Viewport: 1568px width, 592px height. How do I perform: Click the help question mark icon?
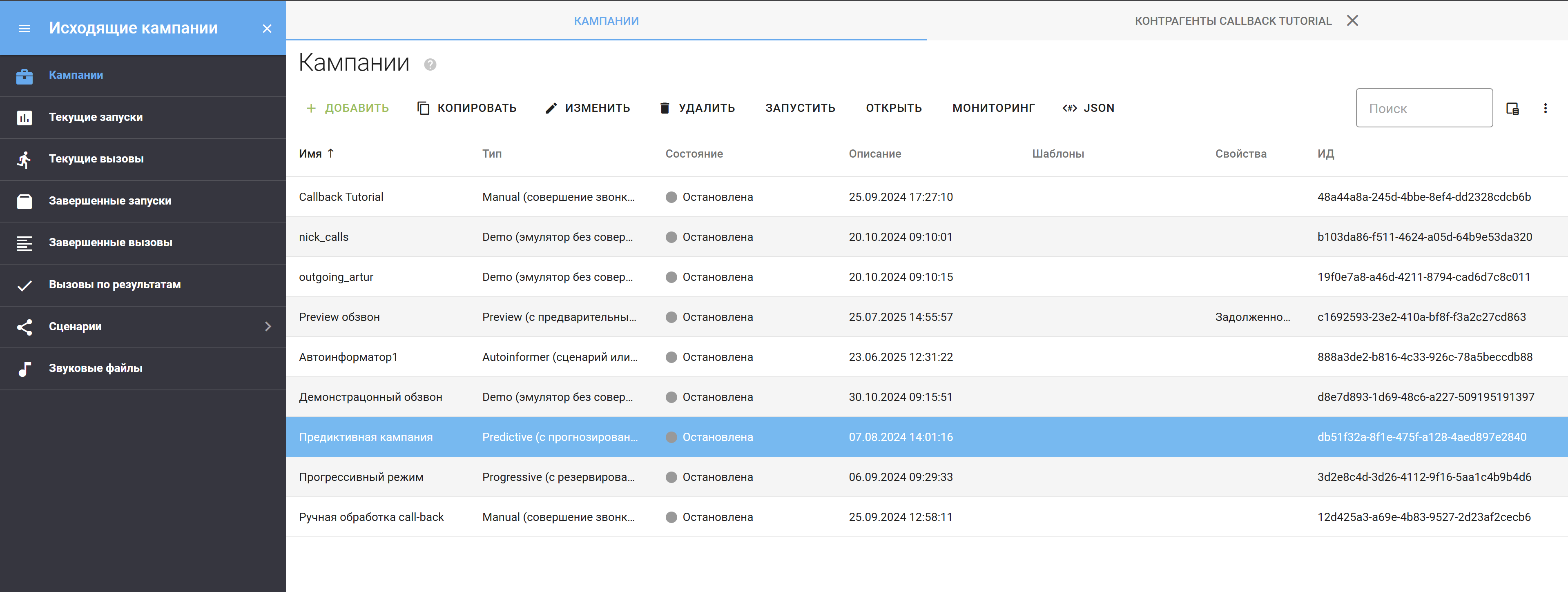pyautogui.click(x=430, y=65)
